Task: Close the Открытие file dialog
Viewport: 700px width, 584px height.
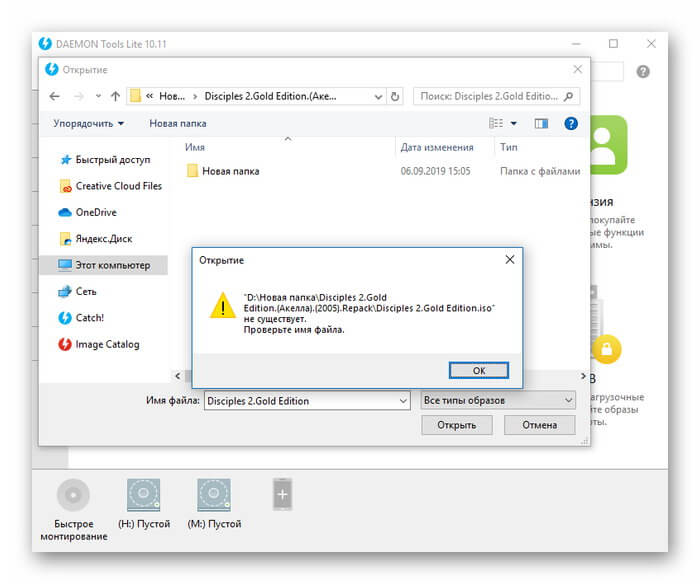Action: 578,69
